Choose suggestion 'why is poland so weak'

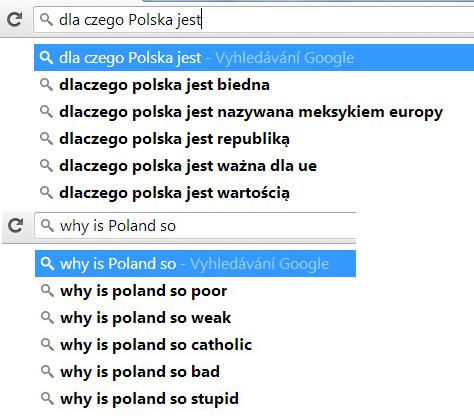pyautogui.click(x=195, y=318)
